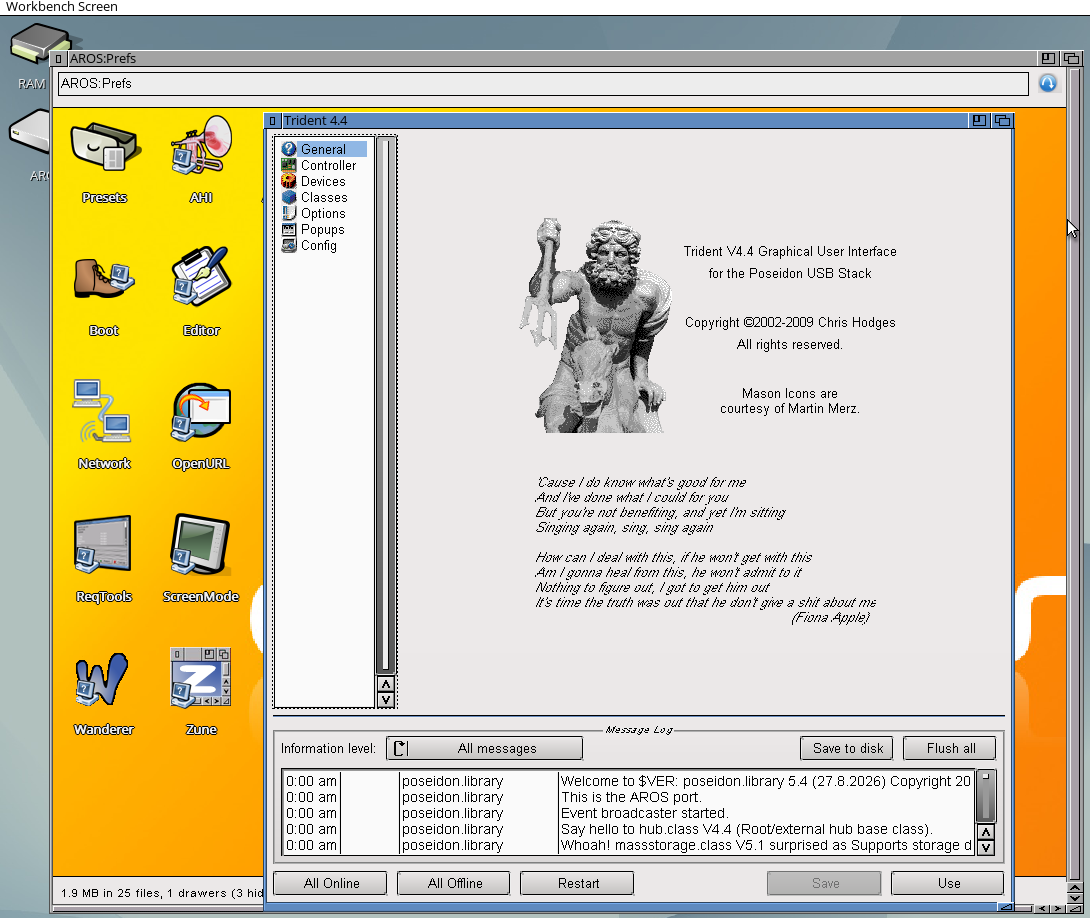The image size is (1090, 918).
Task: Open the Information level cycle dropdown
Action: [x=485, y=748]
